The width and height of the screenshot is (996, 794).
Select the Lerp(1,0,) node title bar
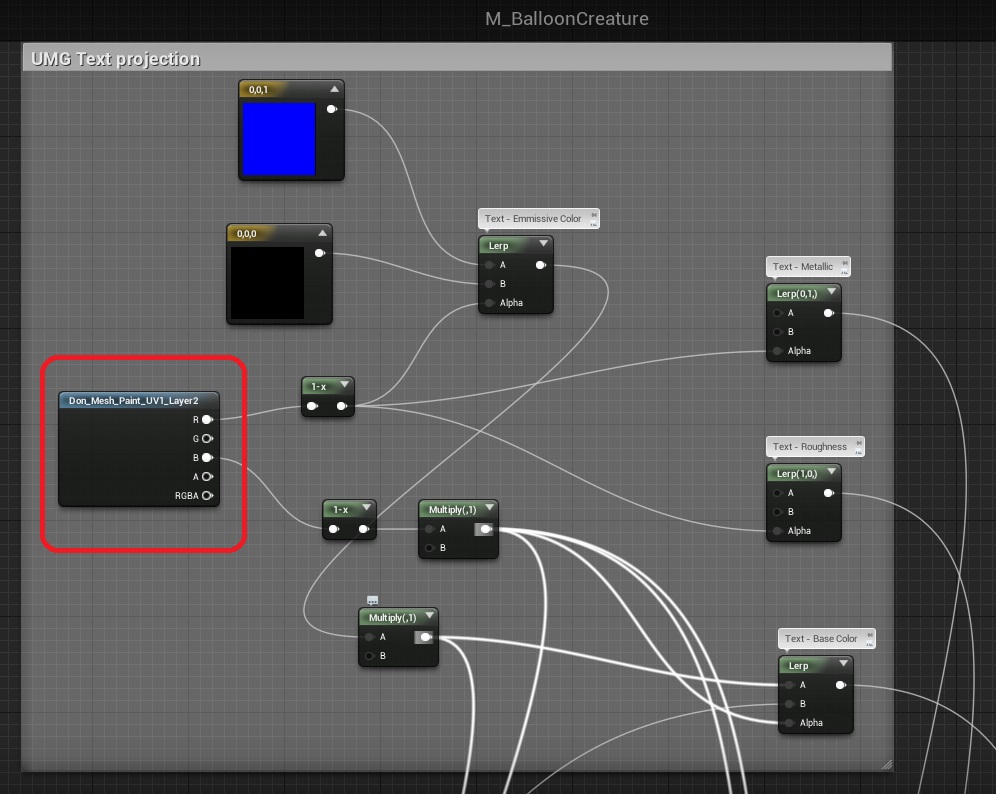804,474
